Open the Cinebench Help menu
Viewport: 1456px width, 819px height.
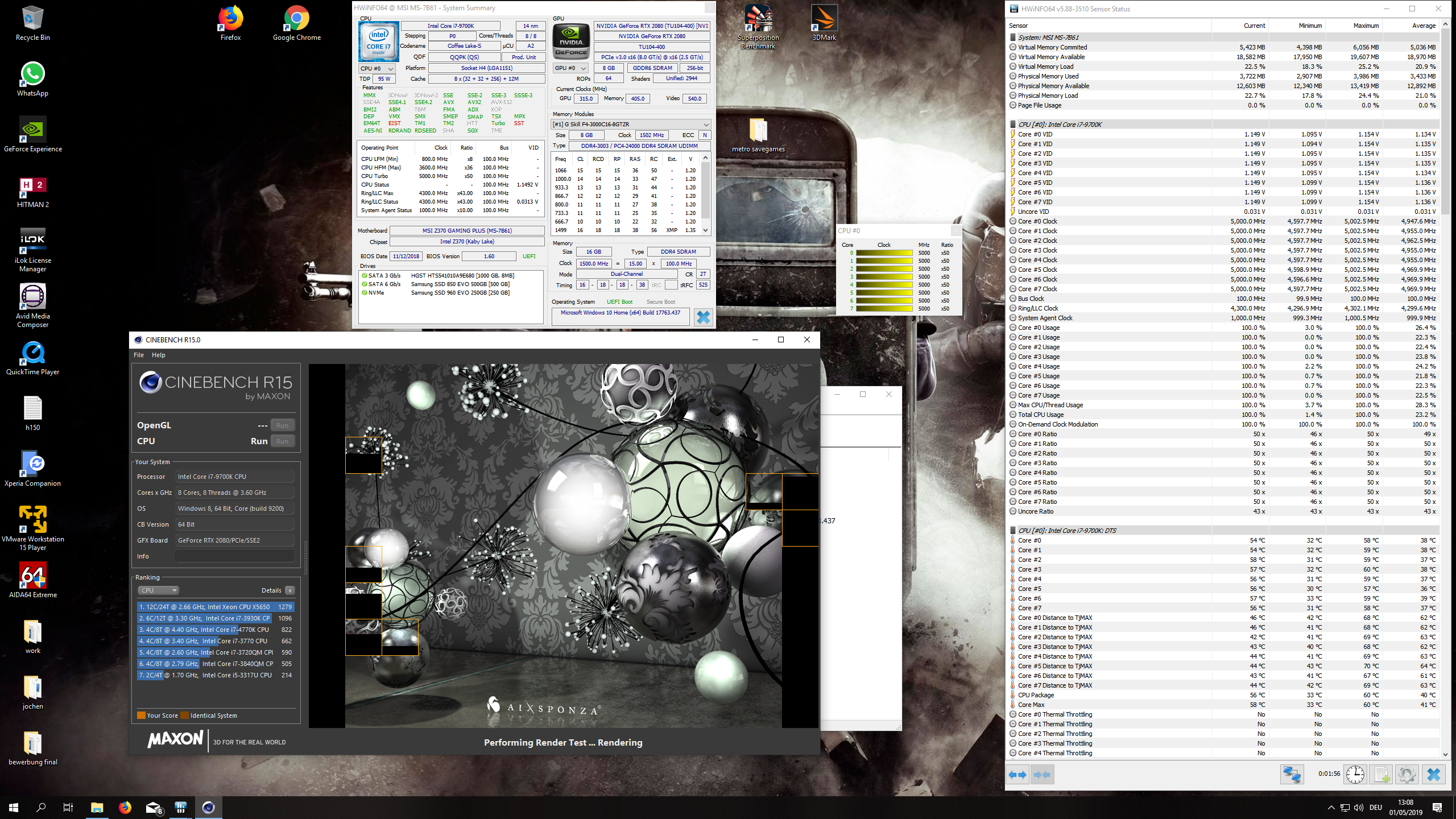[158, 355]
